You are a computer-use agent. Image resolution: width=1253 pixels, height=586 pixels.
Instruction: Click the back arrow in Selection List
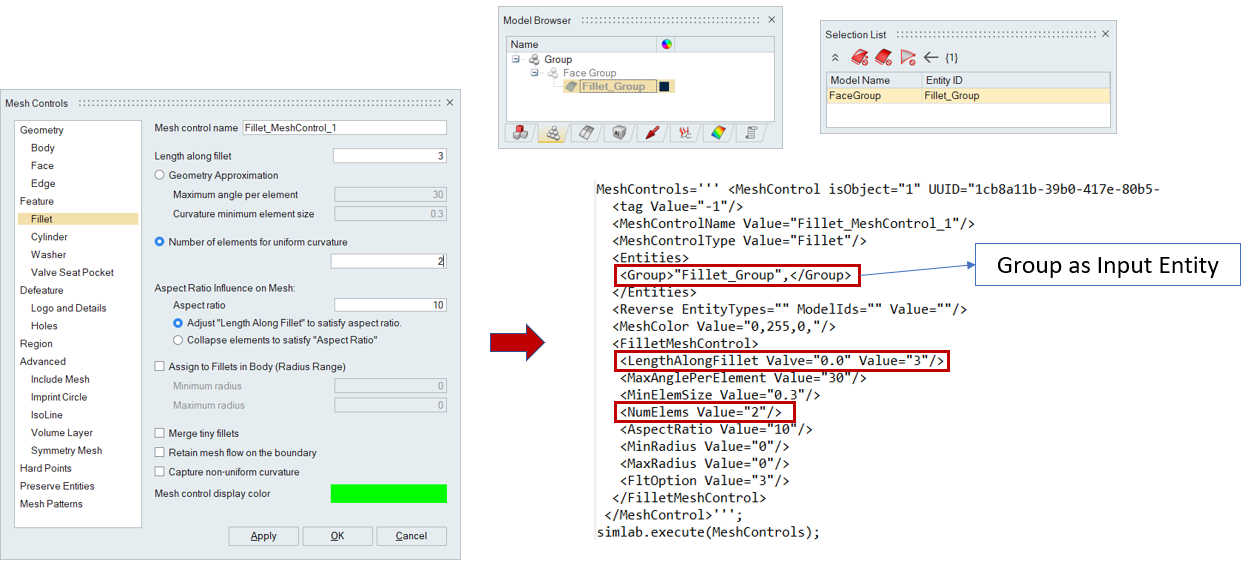(930, 58)
